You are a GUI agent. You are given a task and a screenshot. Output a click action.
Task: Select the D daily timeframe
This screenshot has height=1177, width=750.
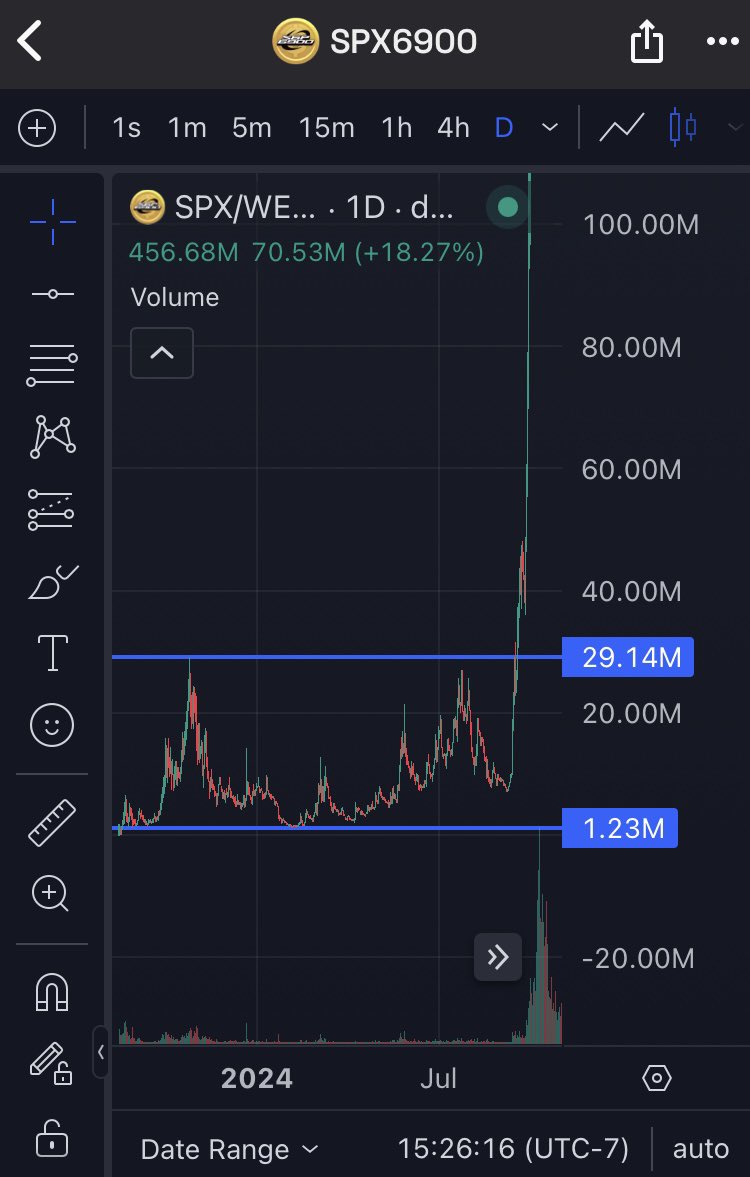click(504, 128)
